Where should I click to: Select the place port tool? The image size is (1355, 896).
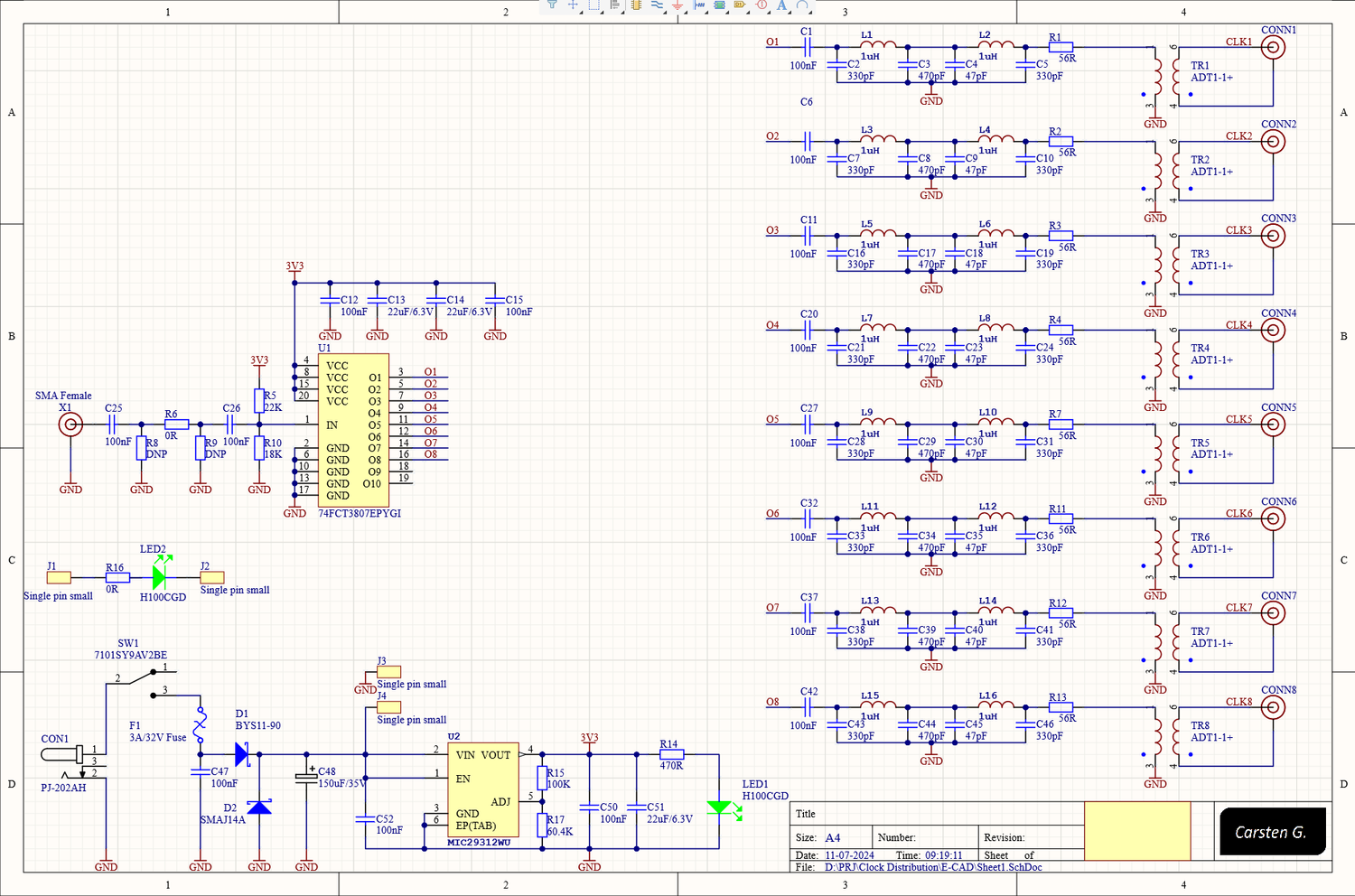(x=740, y=5)
